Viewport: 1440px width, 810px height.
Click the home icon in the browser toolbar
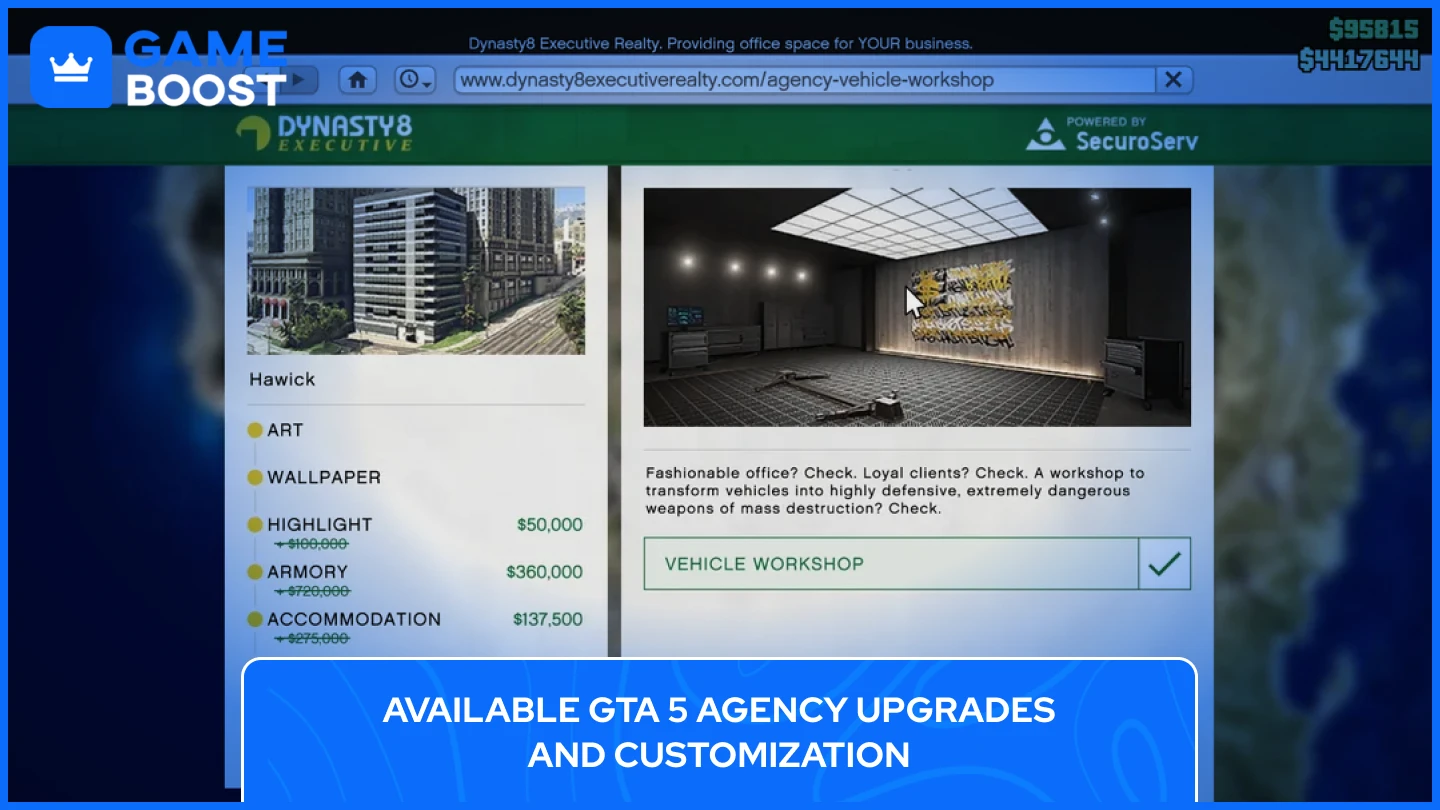tap(357, 80)
